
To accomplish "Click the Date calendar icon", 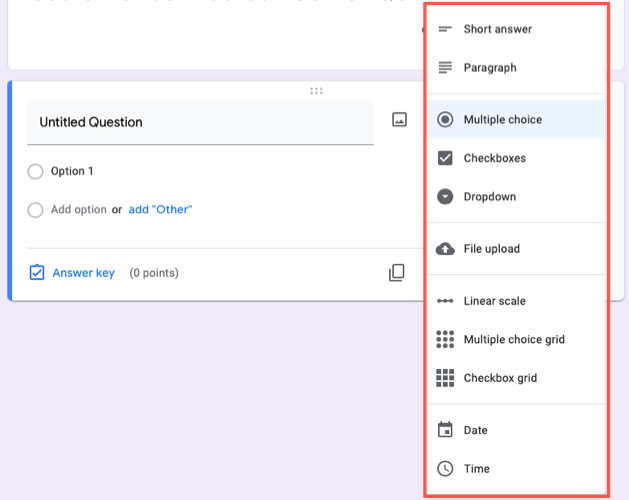I will (x=446, y=430).
